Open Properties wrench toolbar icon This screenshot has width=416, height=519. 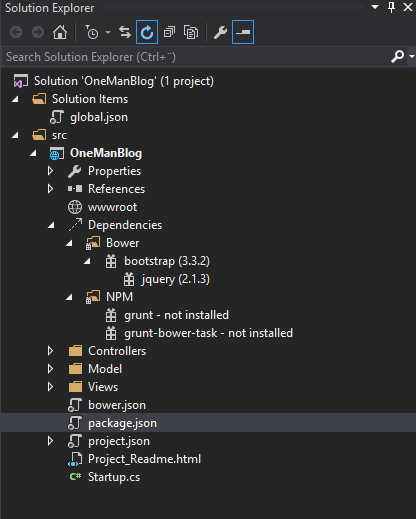pyautogui.click(x=220, y=32)
